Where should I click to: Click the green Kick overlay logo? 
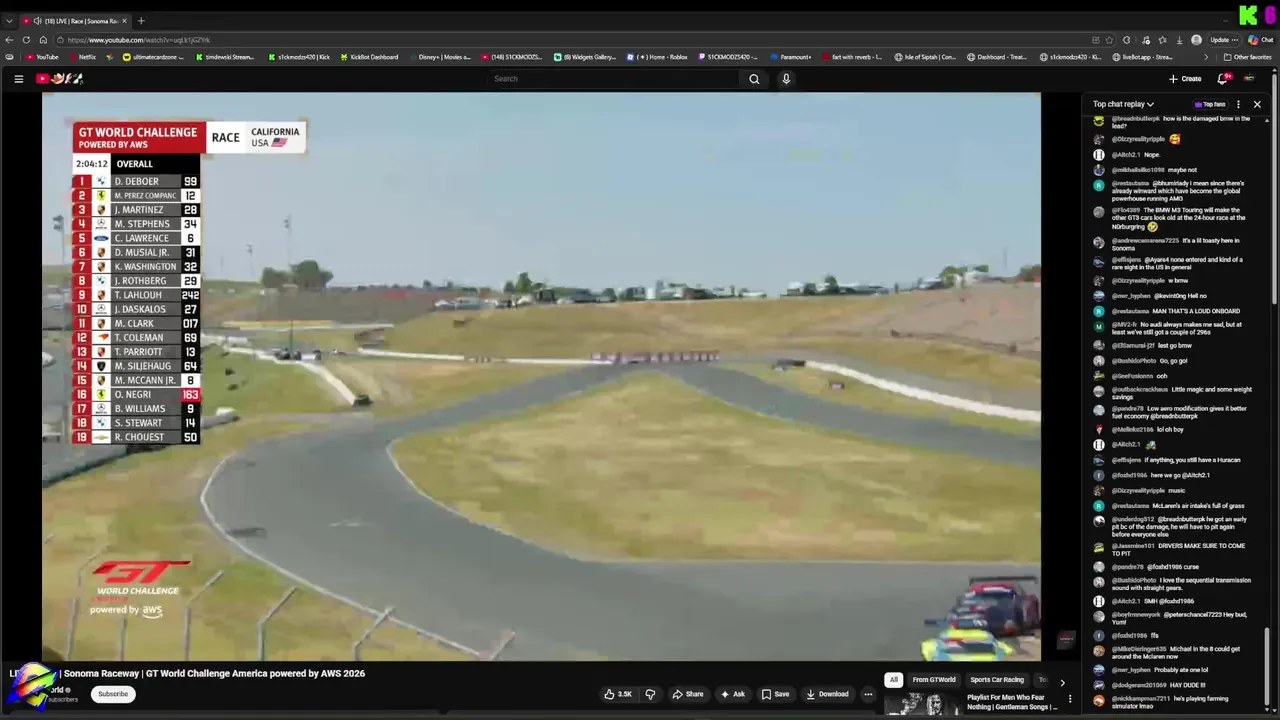[1248, 15]
